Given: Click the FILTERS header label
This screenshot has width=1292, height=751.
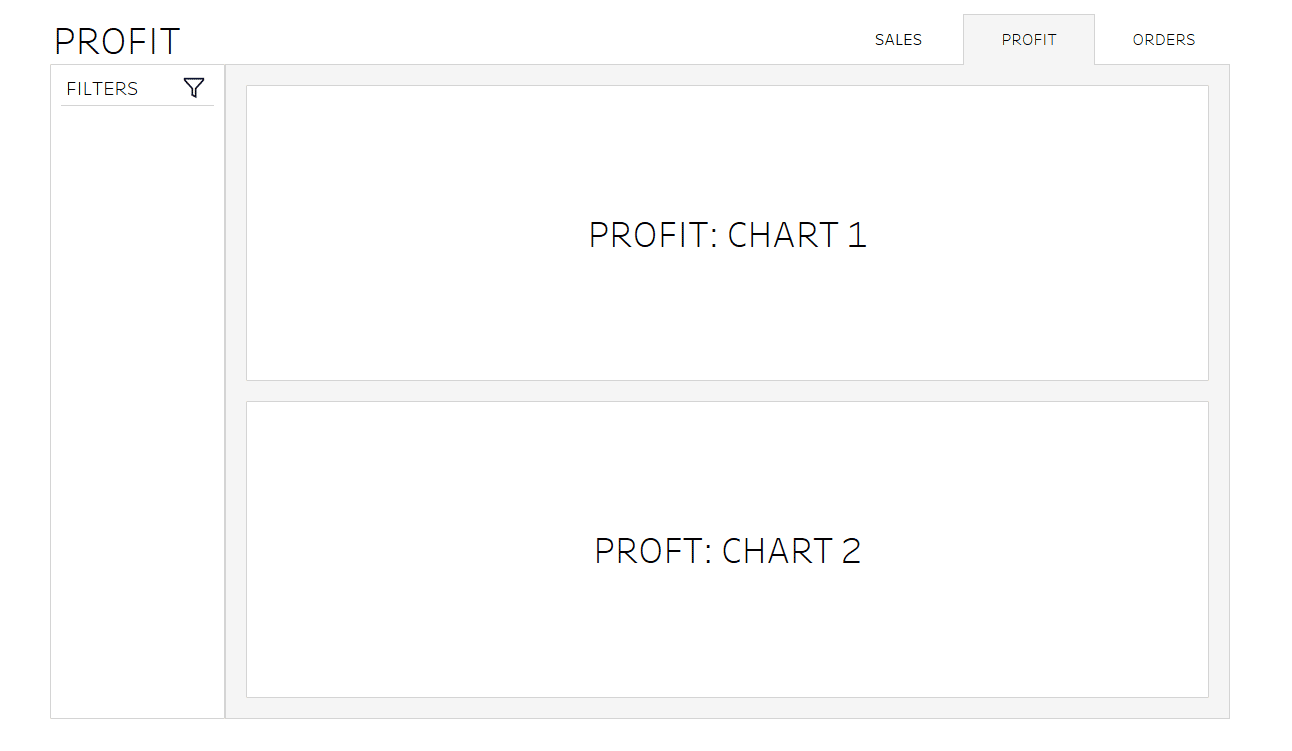Looking at the screenshot, I should pos(102,89).
